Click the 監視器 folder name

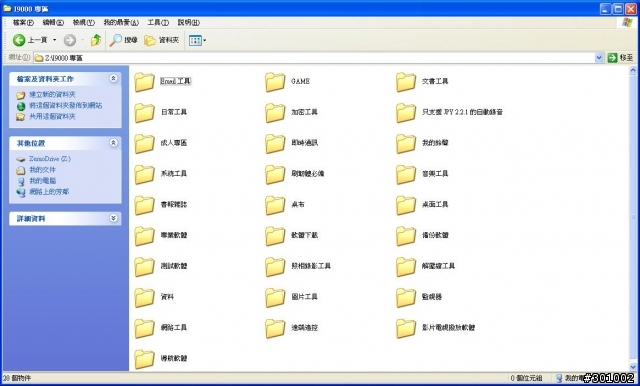point(432,297)
